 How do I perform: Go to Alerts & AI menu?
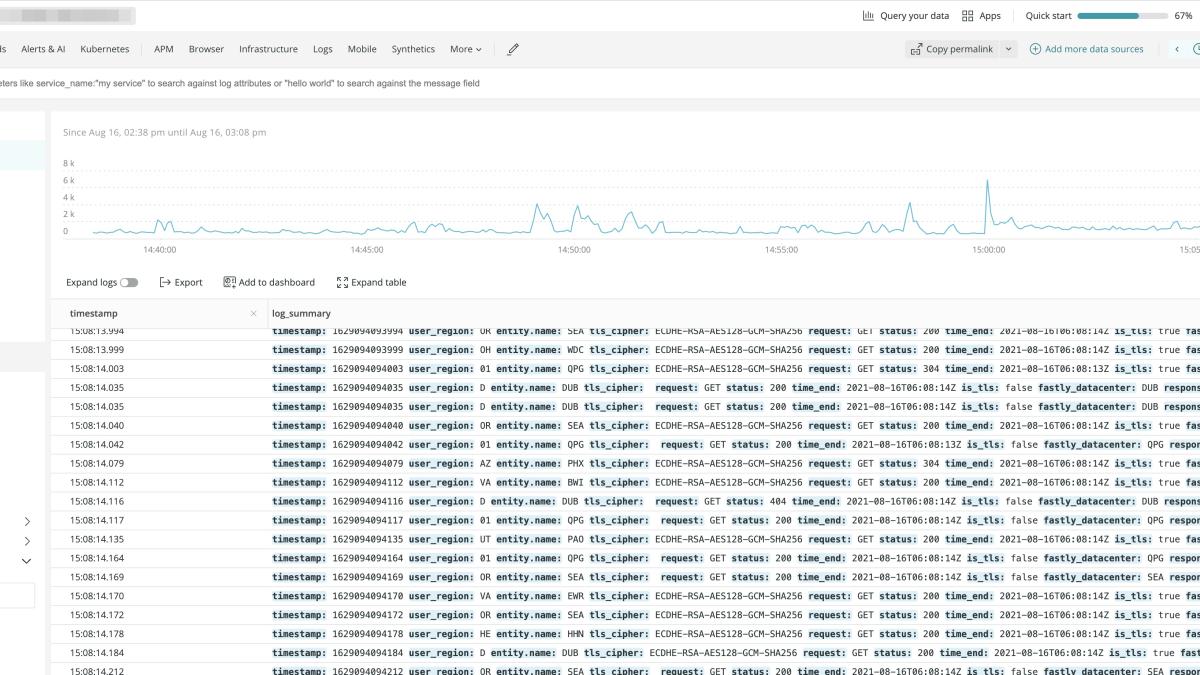point(43,49)
